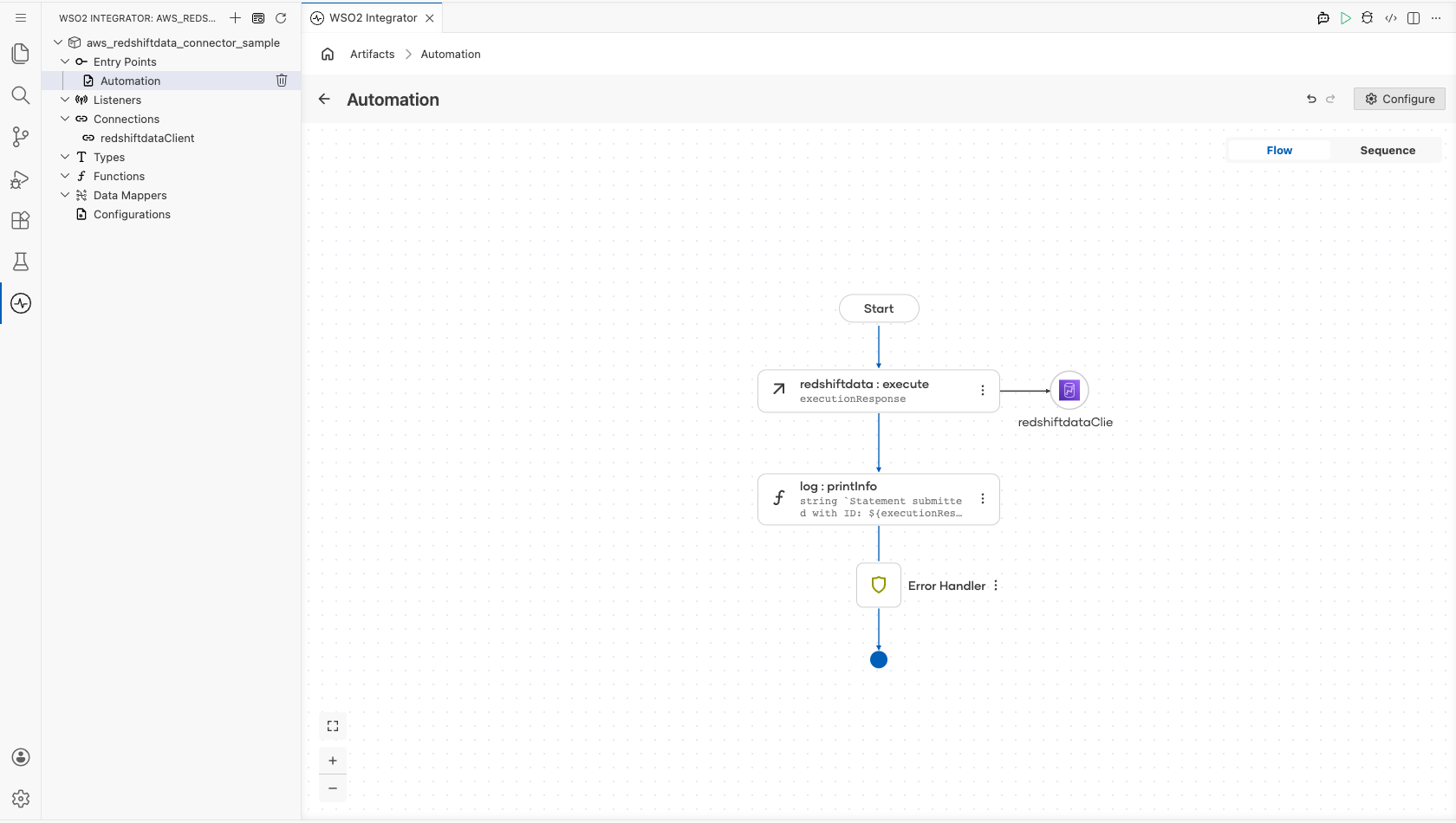The height and width of the screenshot is (823, 1456).
Task: Click the split editor icon in top toolbar
Action: (1414, 18)
